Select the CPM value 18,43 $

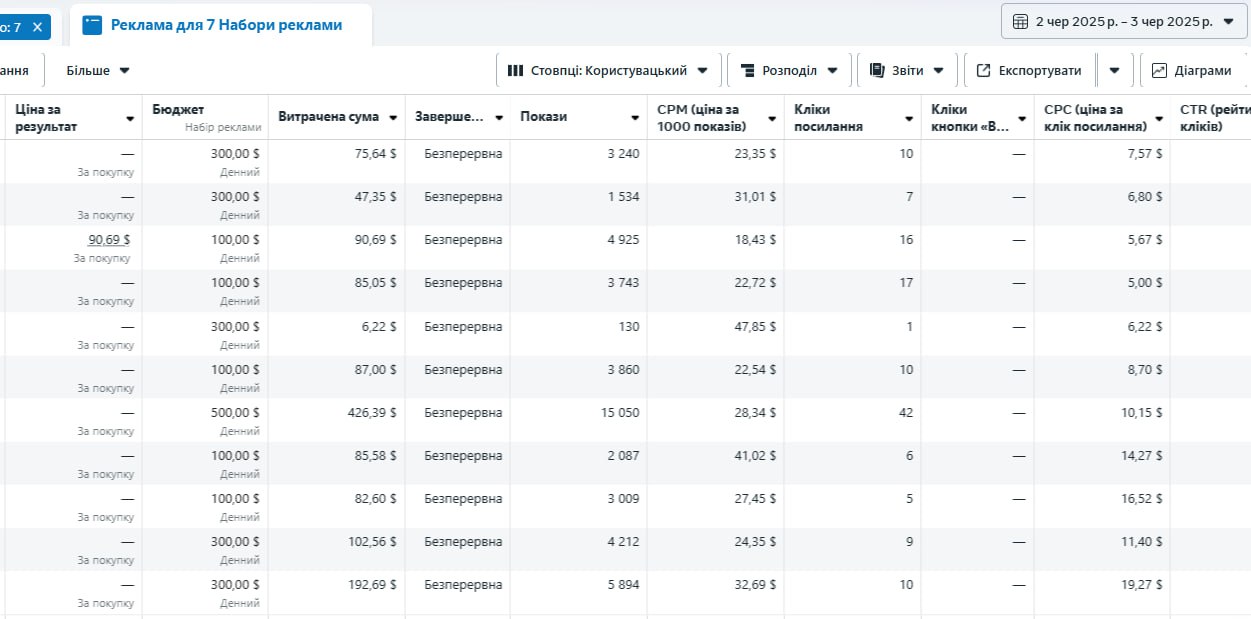pos(755,240)
